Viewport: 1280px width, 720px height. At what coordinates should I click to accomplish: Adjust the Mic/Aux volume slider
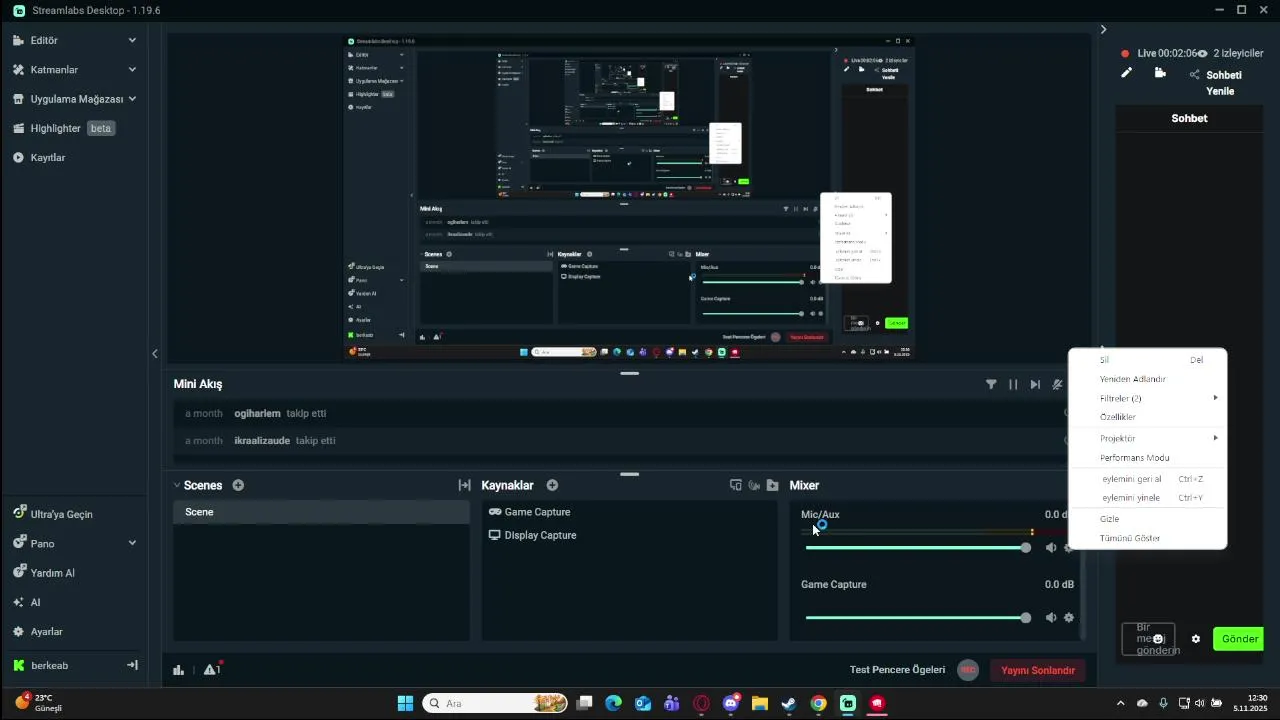[x=918, y=548]
